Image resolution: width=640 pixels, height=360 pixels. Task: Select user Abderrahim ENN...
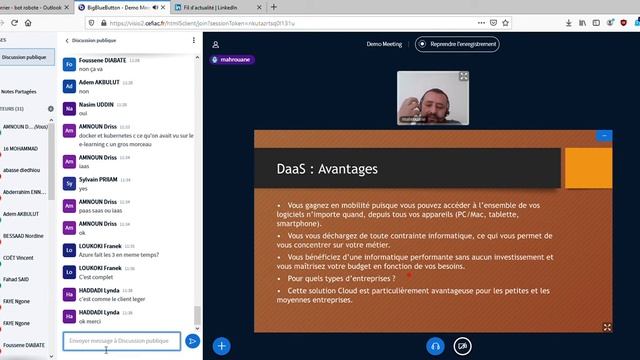(x=24, y=192)
